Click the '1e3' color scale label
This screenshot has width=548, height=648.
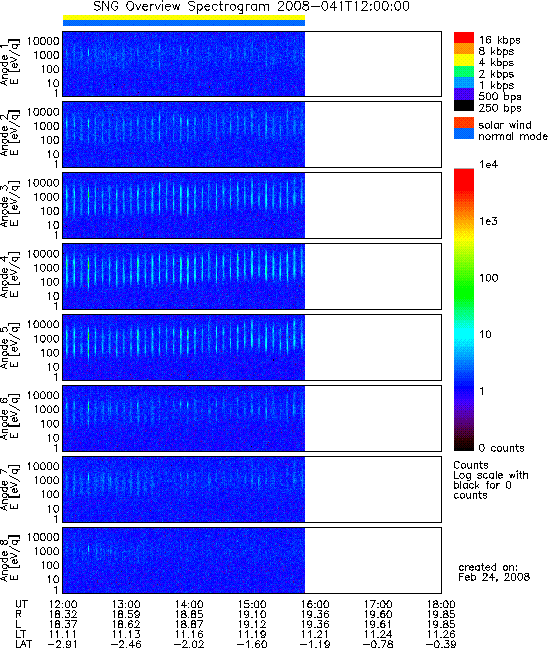488,221
